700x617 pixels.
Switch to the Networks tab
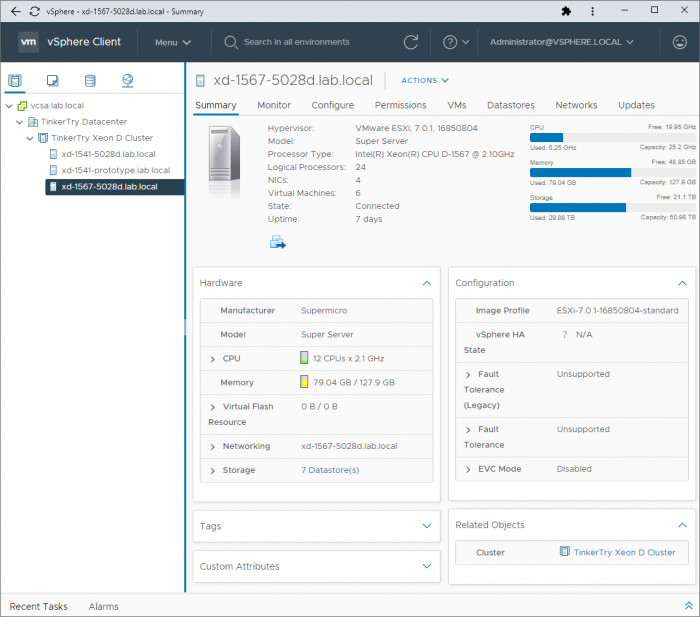point(576,105)
